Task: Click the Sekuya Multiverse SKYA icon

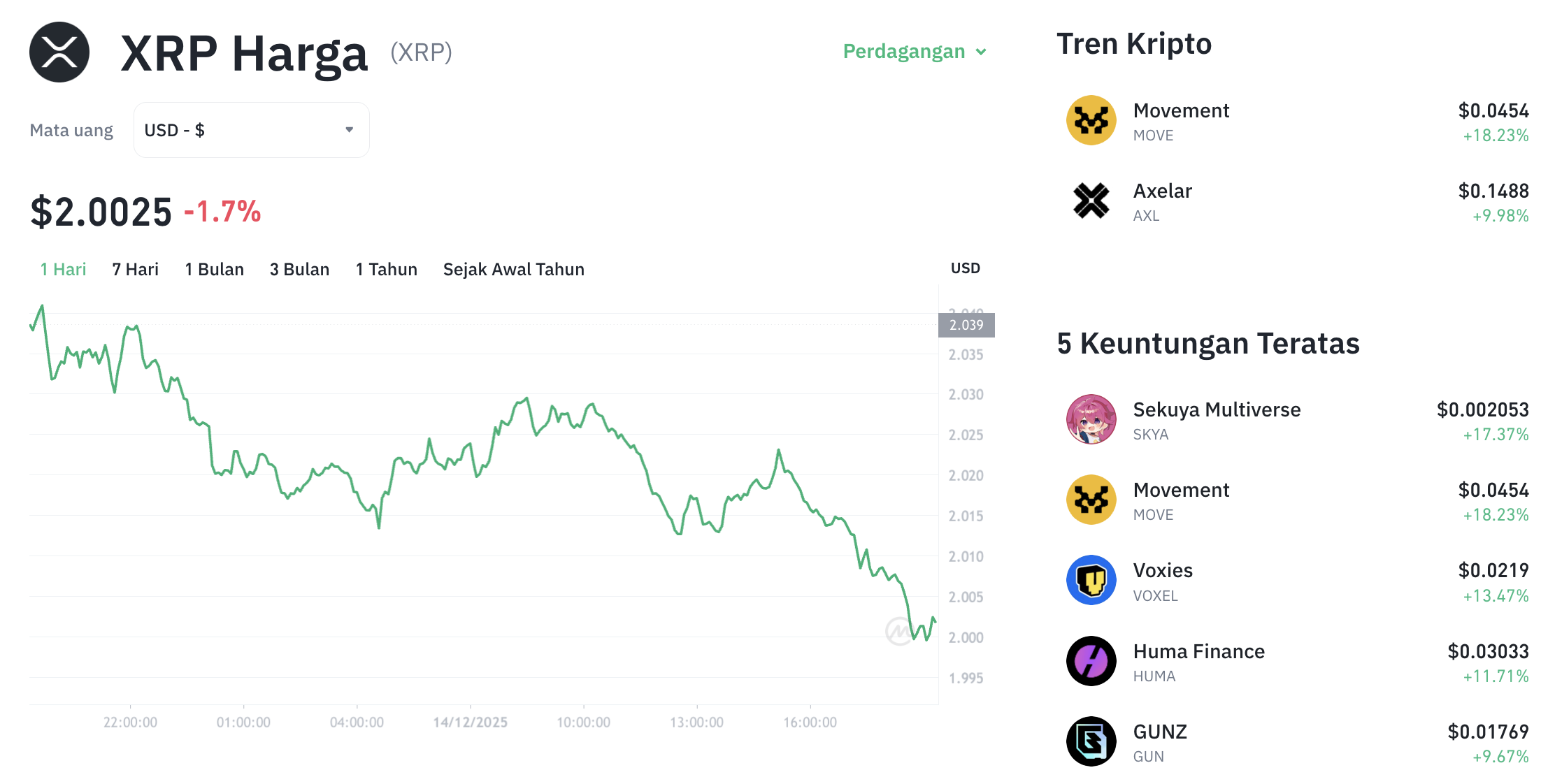Action: coord(1091,419)
